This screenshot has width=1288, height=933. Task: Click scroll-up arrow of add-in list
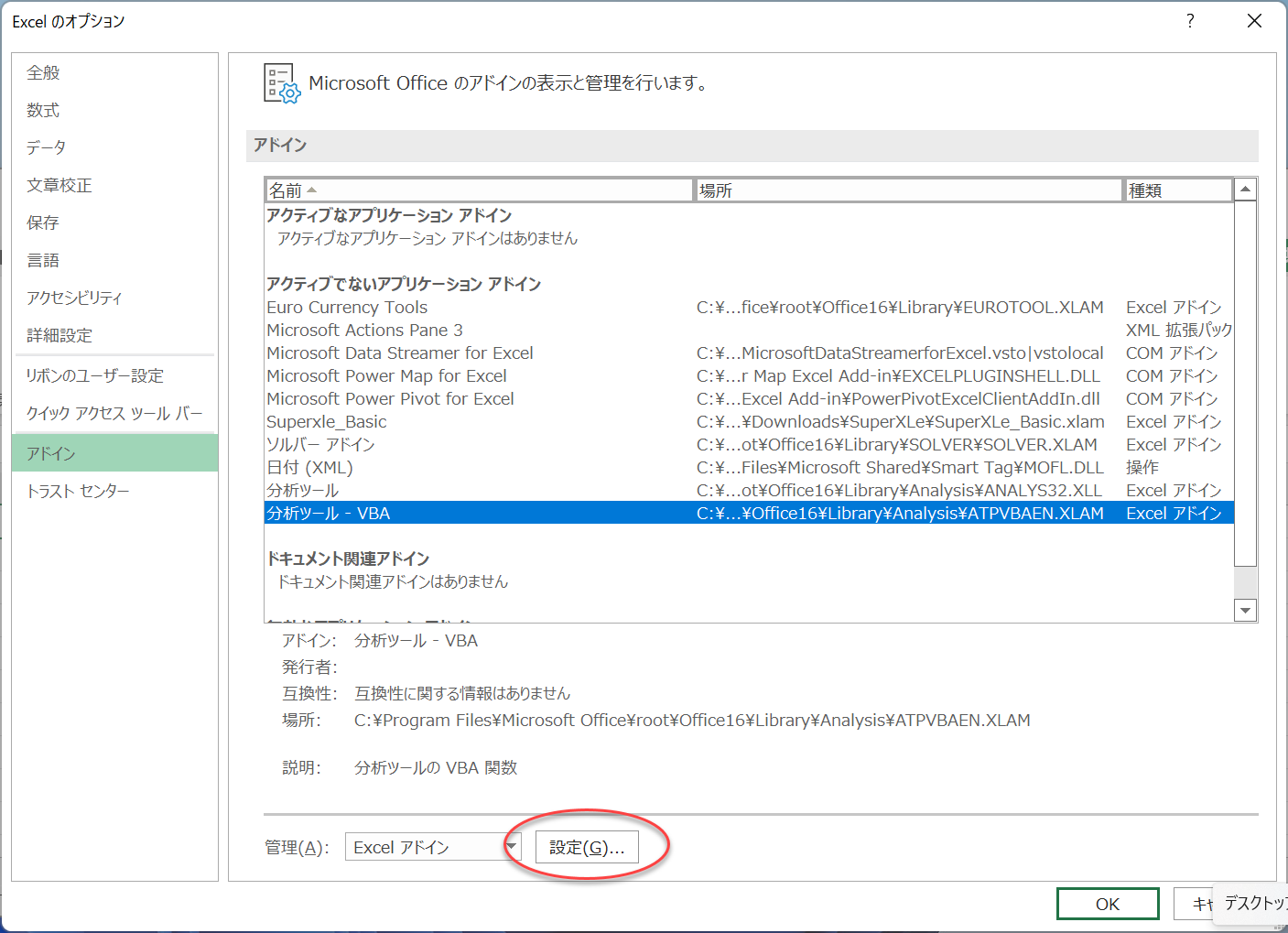[1245, 190]
